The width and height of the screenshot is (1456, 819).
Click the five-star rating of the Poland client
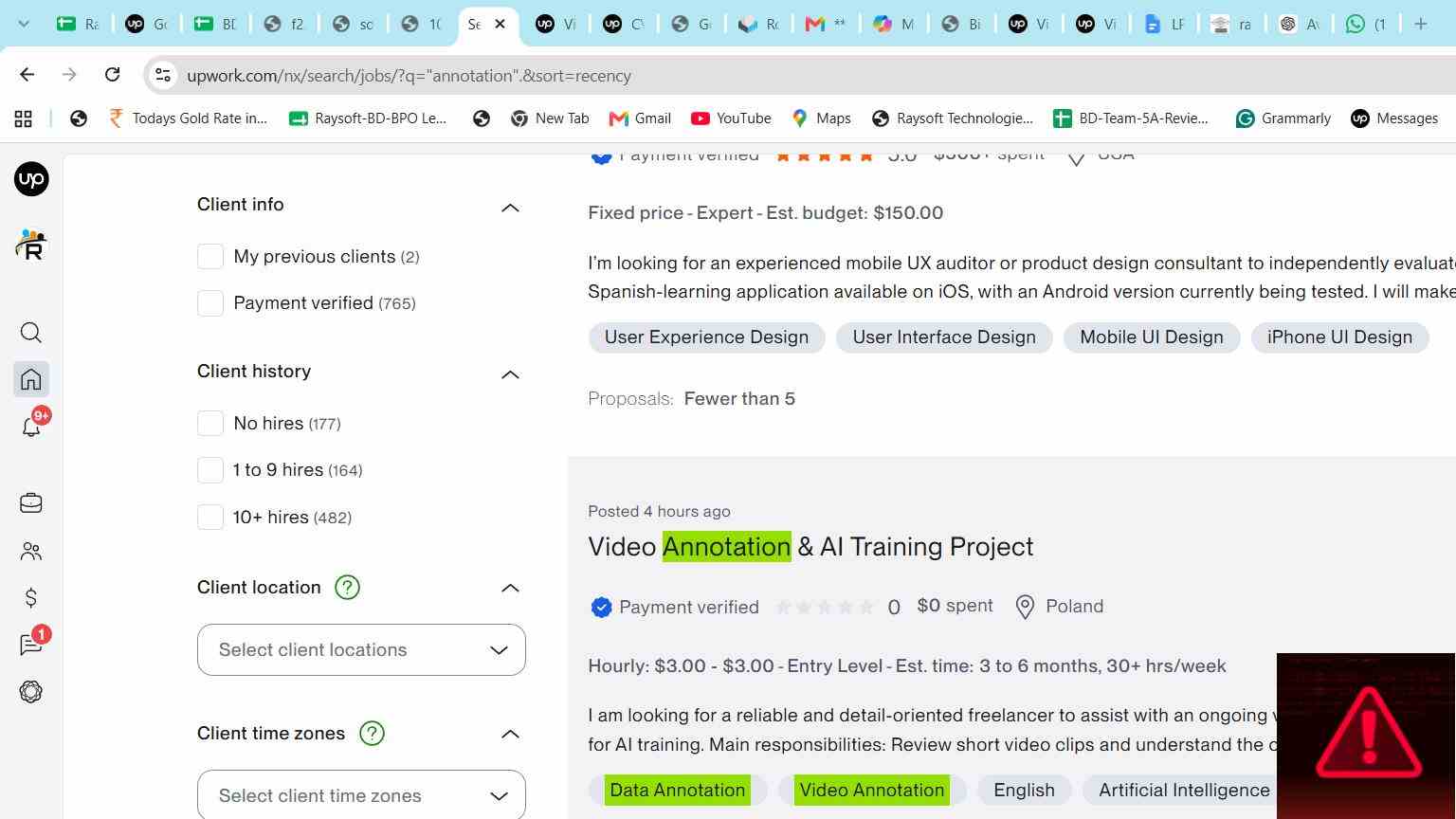pos(825,608)
